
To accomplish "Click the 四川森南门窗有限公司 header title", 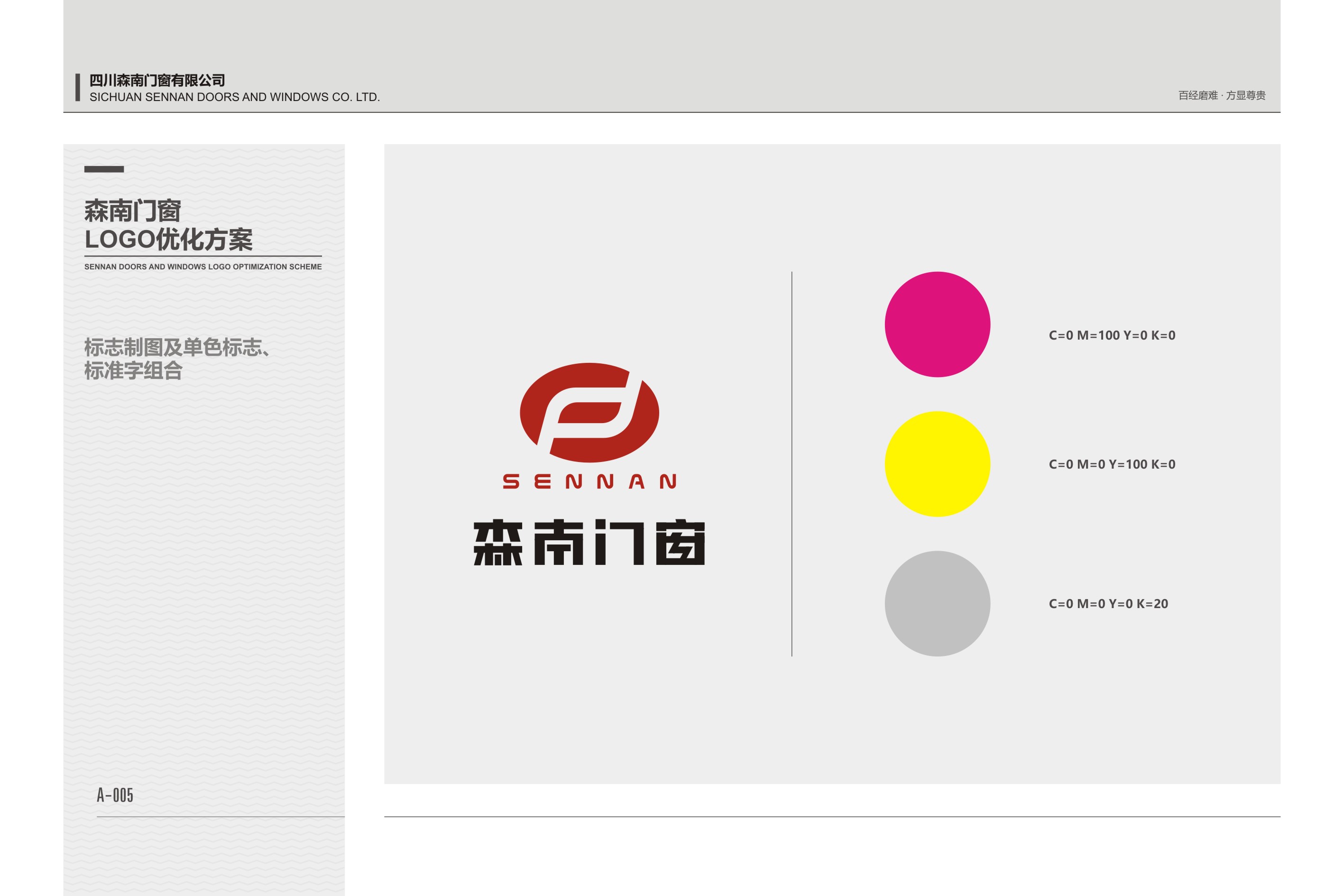I will (157, 81).
